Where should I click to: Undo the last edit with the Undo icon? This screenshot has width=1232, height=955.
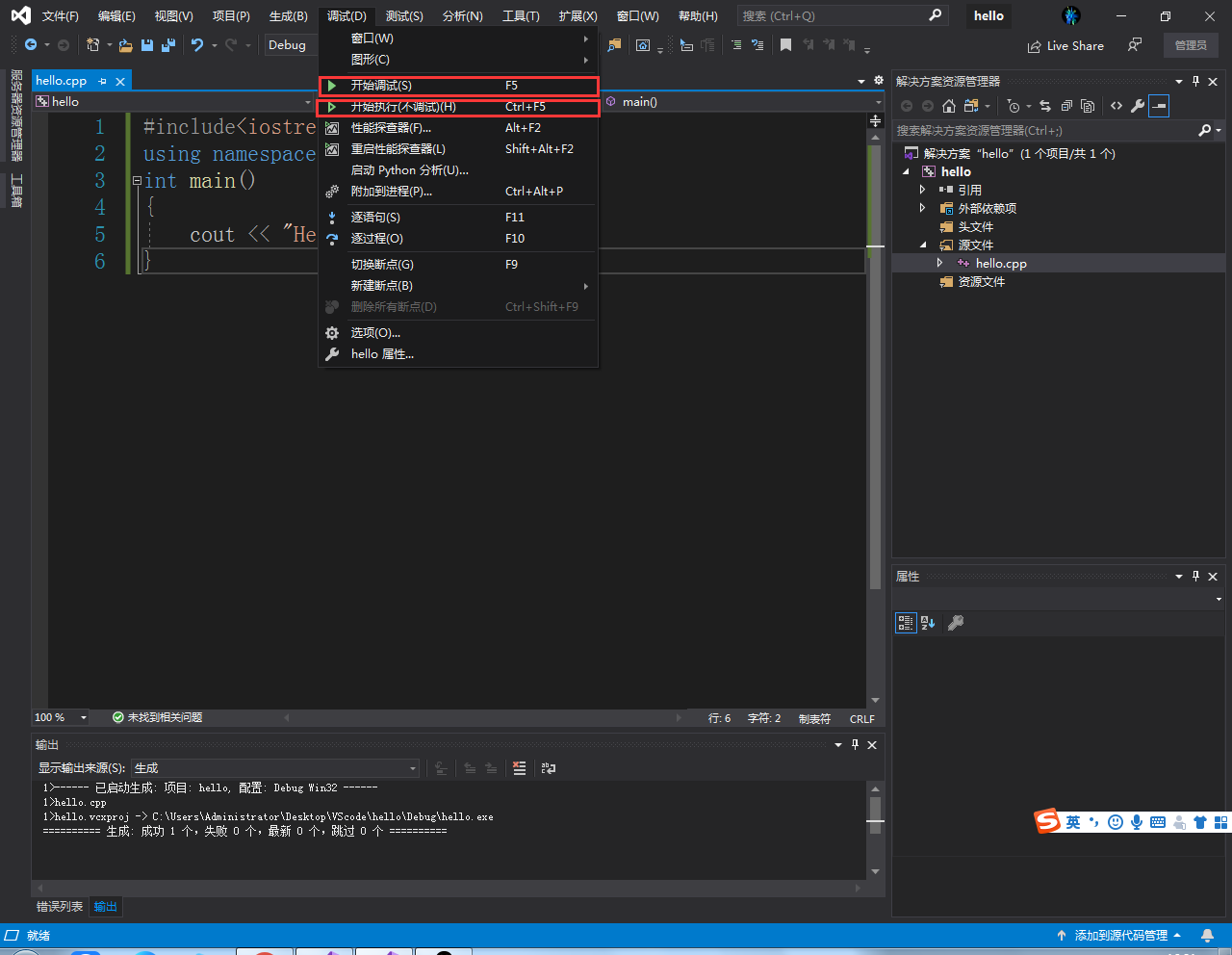(198, 44)
